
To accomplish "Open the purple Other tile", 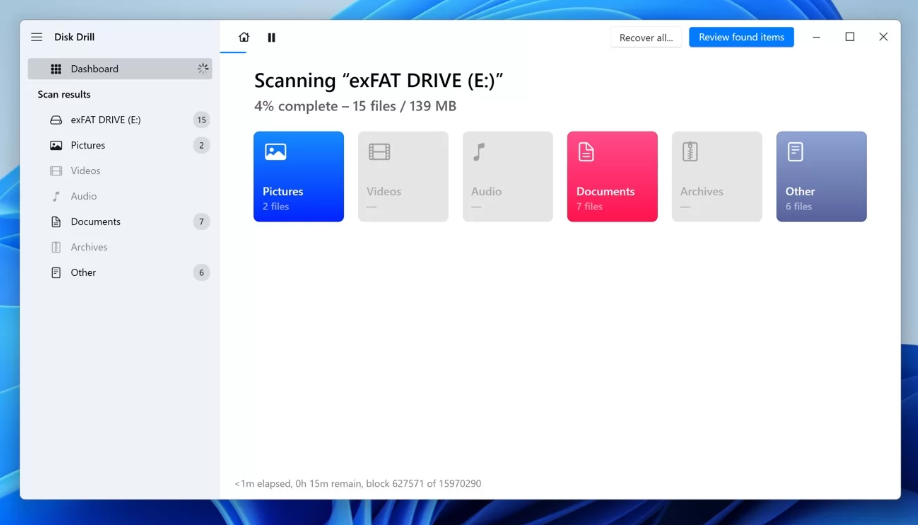I will tap(821, 176).
